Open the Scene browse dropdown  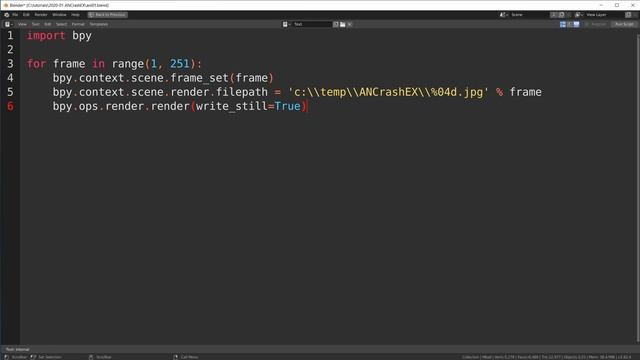tap(504, 15)
